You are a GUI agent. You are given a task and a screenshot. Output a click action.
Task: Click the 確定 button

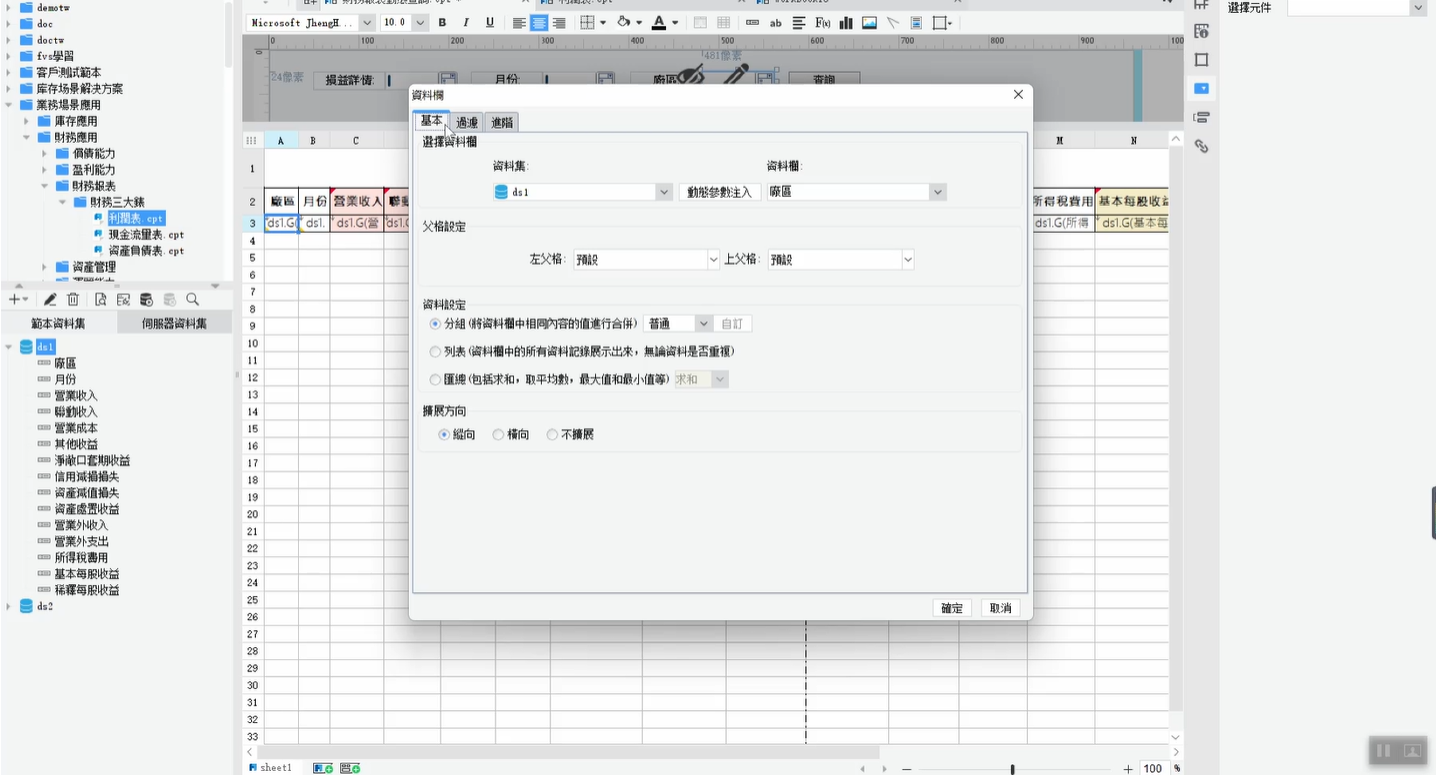tap(952, 608)
